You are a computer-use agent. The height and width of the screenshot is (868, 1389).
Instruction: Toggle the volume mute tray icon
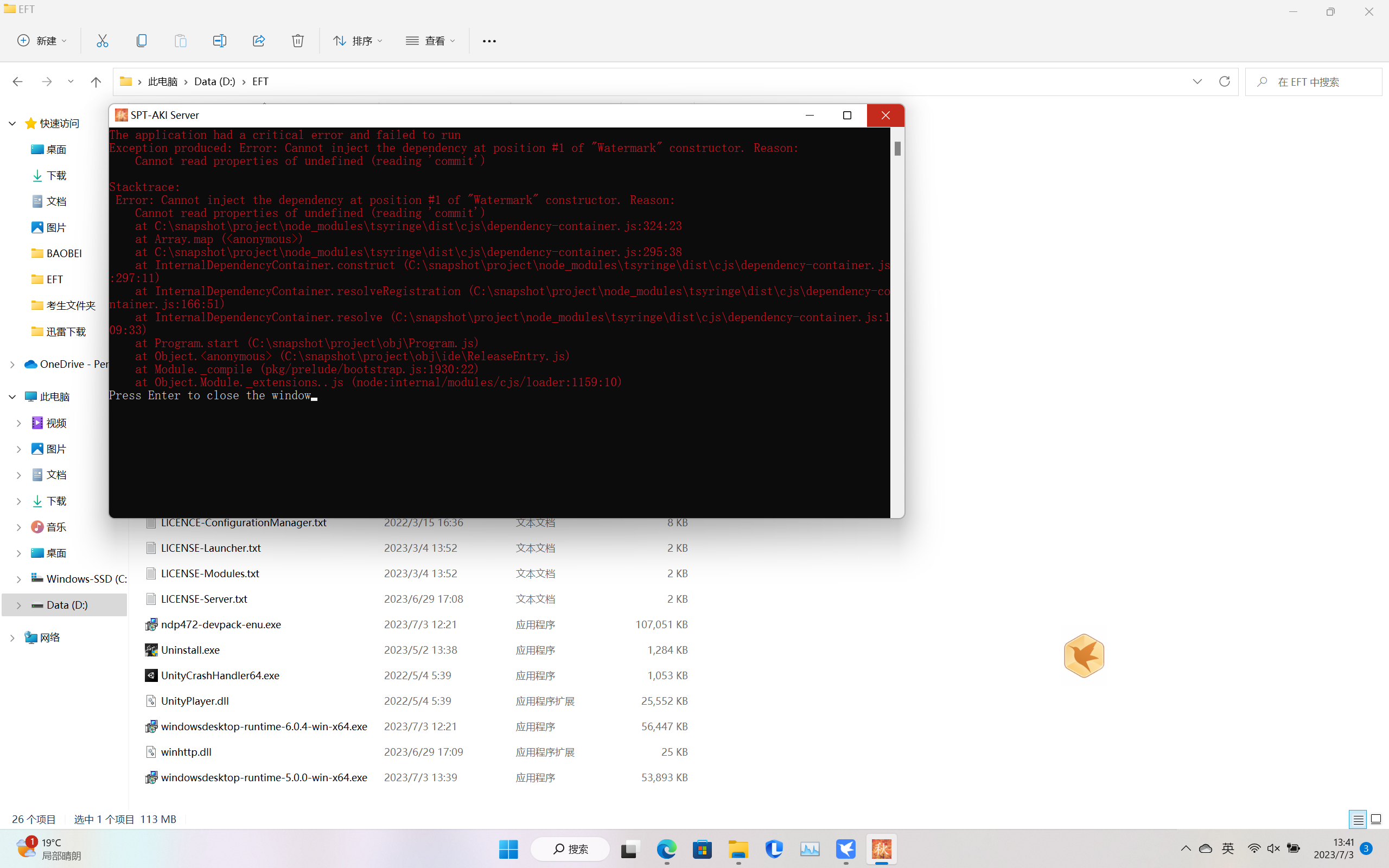coord(1273,848)
